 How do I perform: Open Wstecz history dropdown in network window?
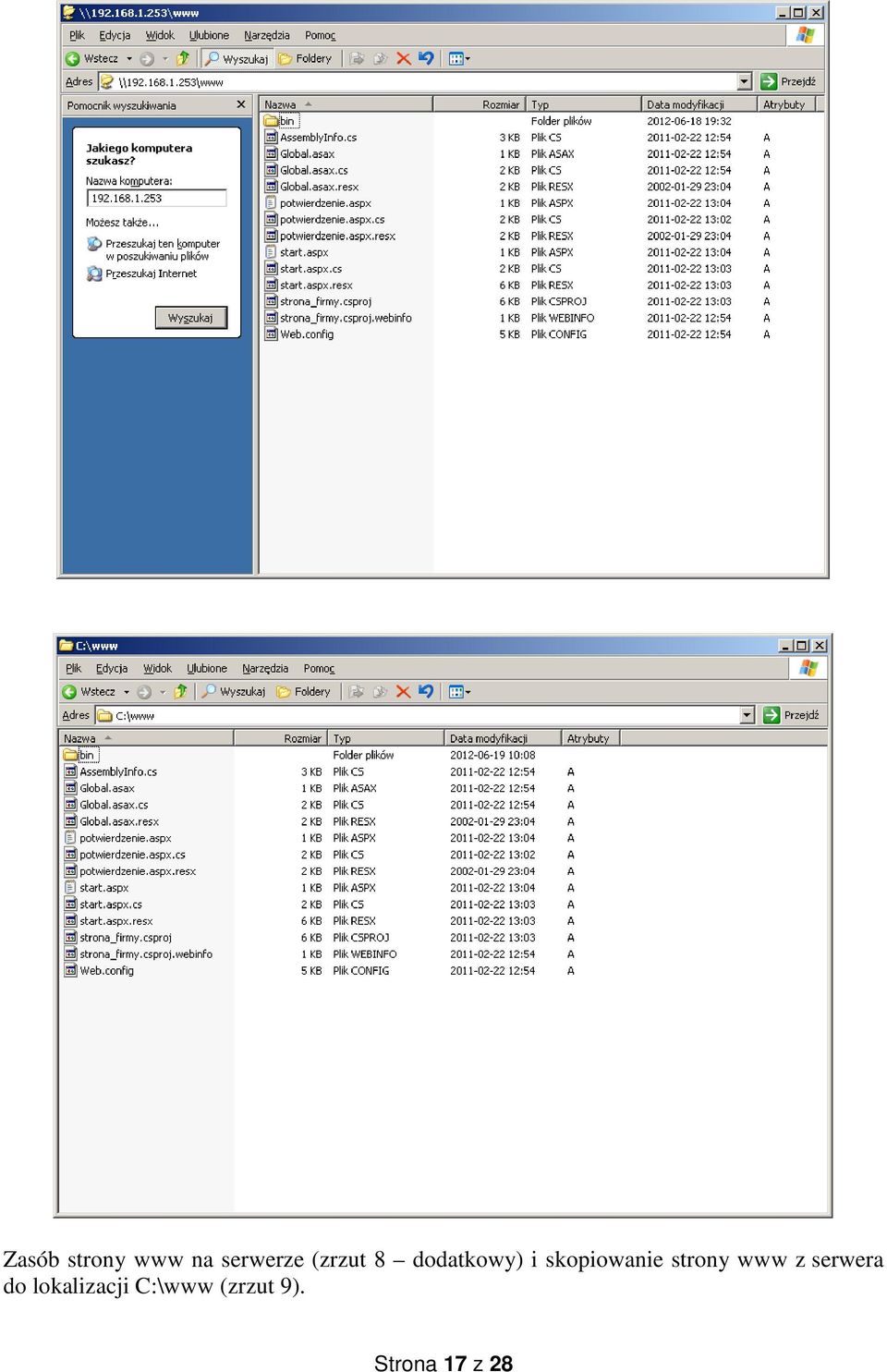coord(129,58)
